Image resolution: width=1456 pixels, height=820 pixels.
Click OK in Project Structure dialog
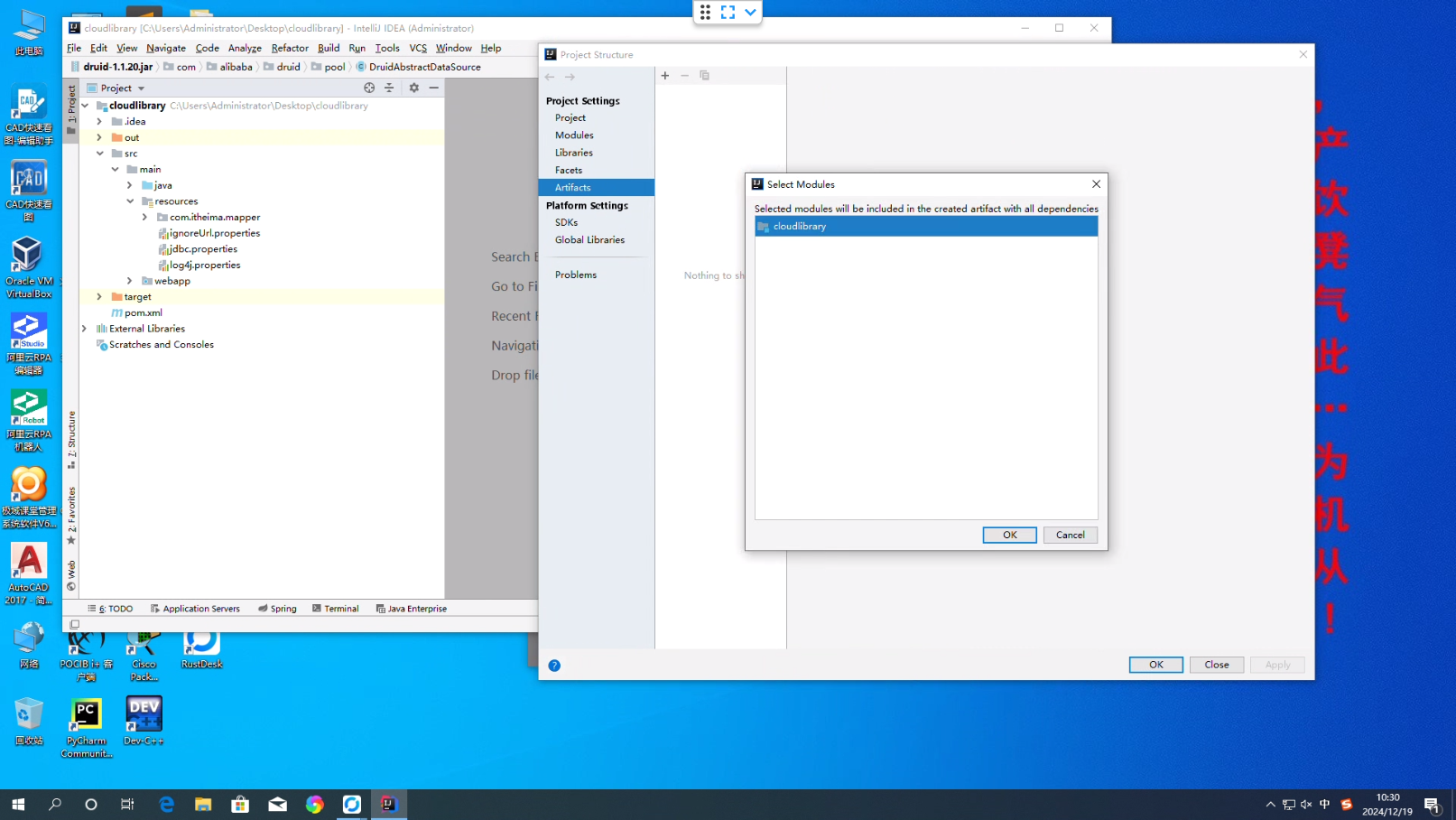tap(1156, 665)
